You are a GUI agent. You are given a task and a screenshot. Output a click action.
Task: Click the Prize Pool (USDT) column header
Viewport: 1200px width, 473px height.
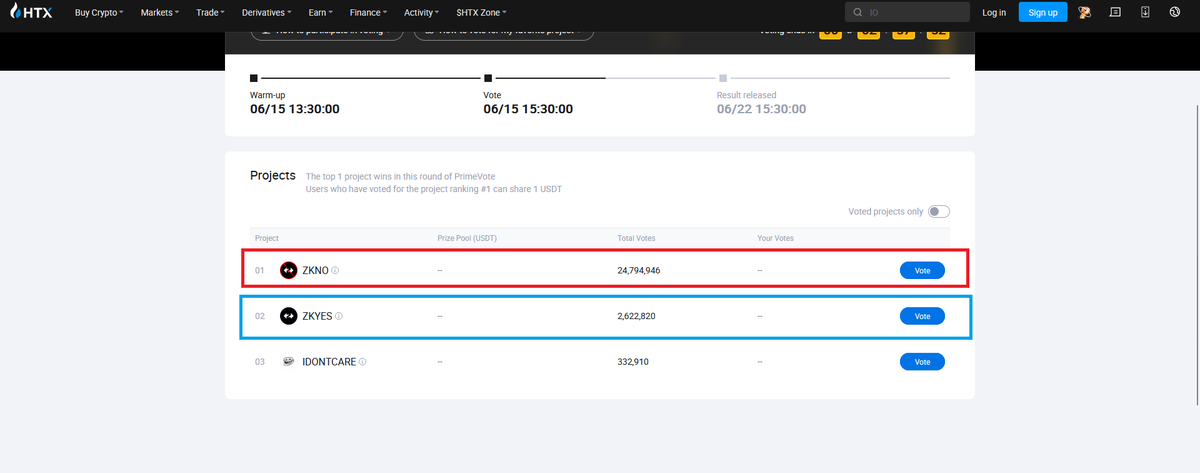(x=466, y=239)
